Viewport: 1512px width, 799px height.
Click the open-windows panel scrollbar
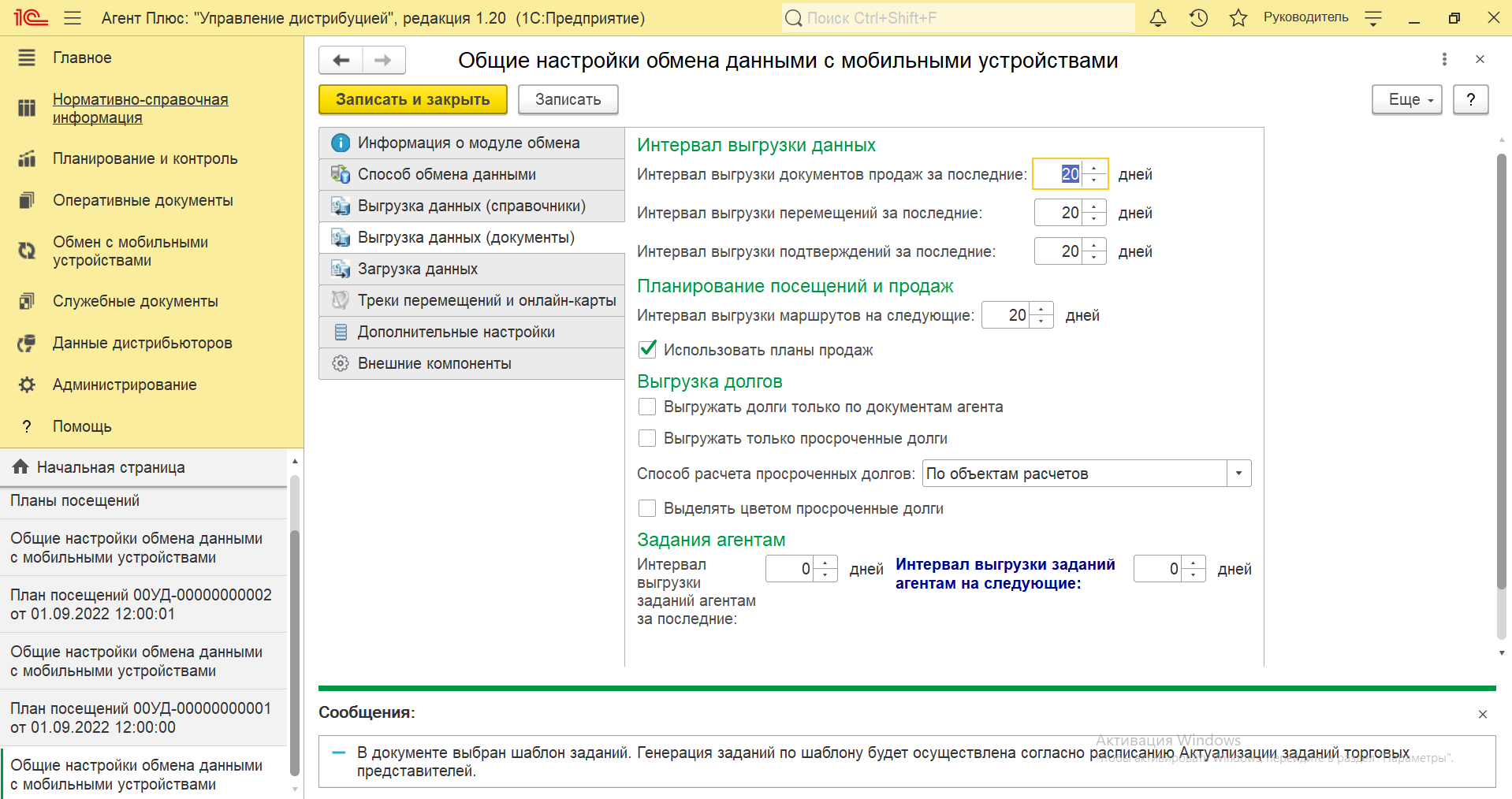coord(295,652)
